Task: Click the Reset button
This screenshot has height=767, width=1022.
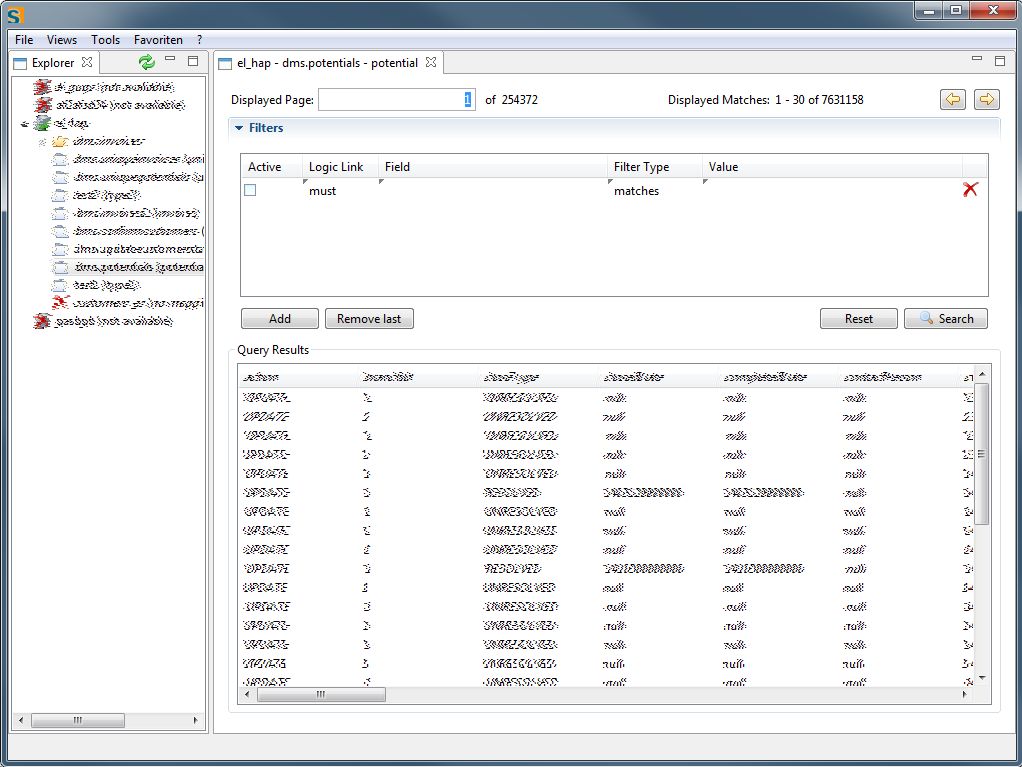Action: coord(858,319)
